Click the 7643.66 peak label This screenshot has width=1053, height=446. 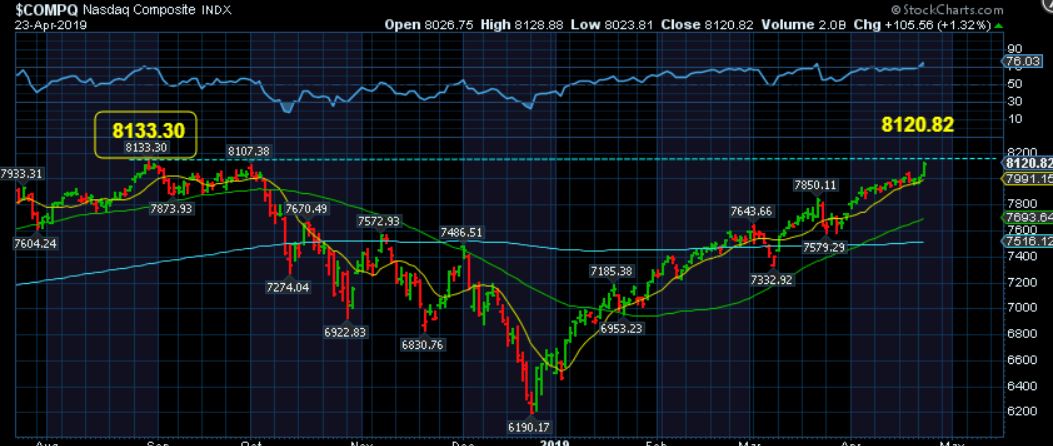pyautogui.click(x=752, y=212)
